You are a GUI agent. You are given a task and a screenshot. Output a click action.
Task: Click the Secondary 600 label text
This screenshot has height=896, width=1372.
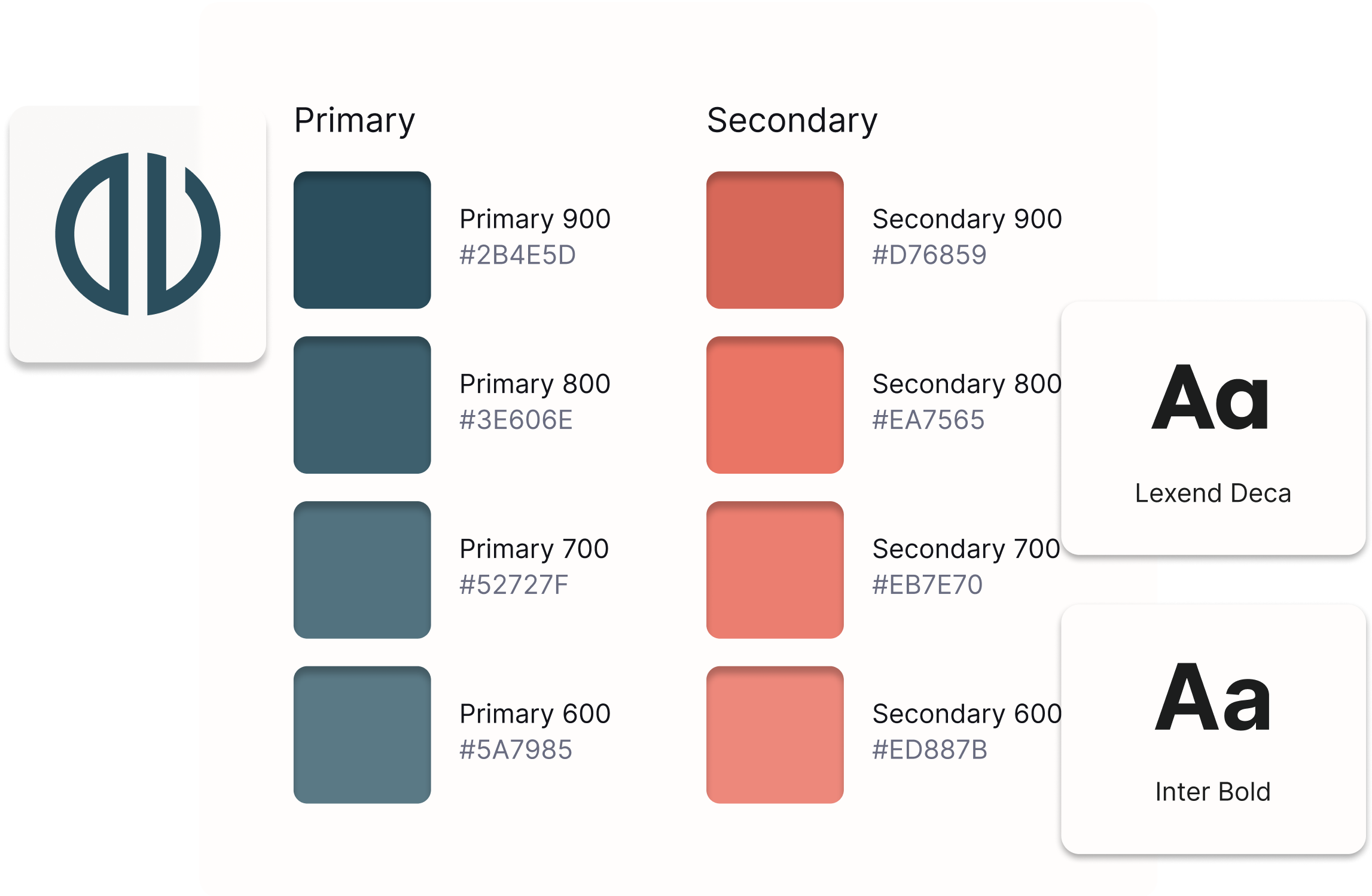point(967,714)
